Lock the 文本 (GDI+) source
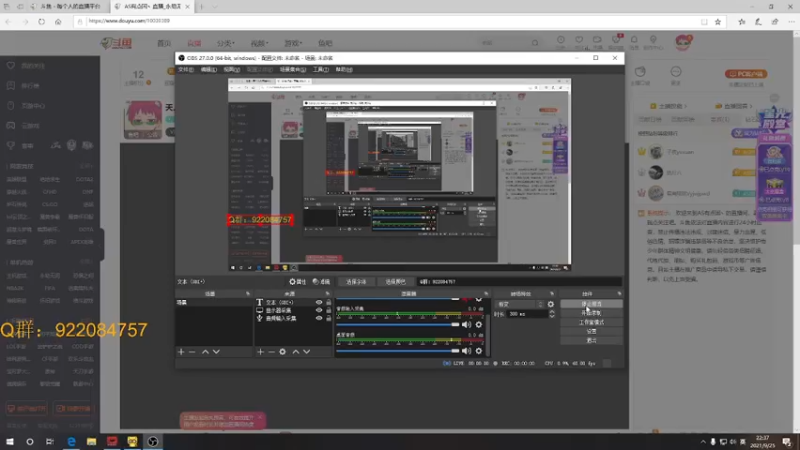This screenshot has width=800, height=450. pos(329,303)
